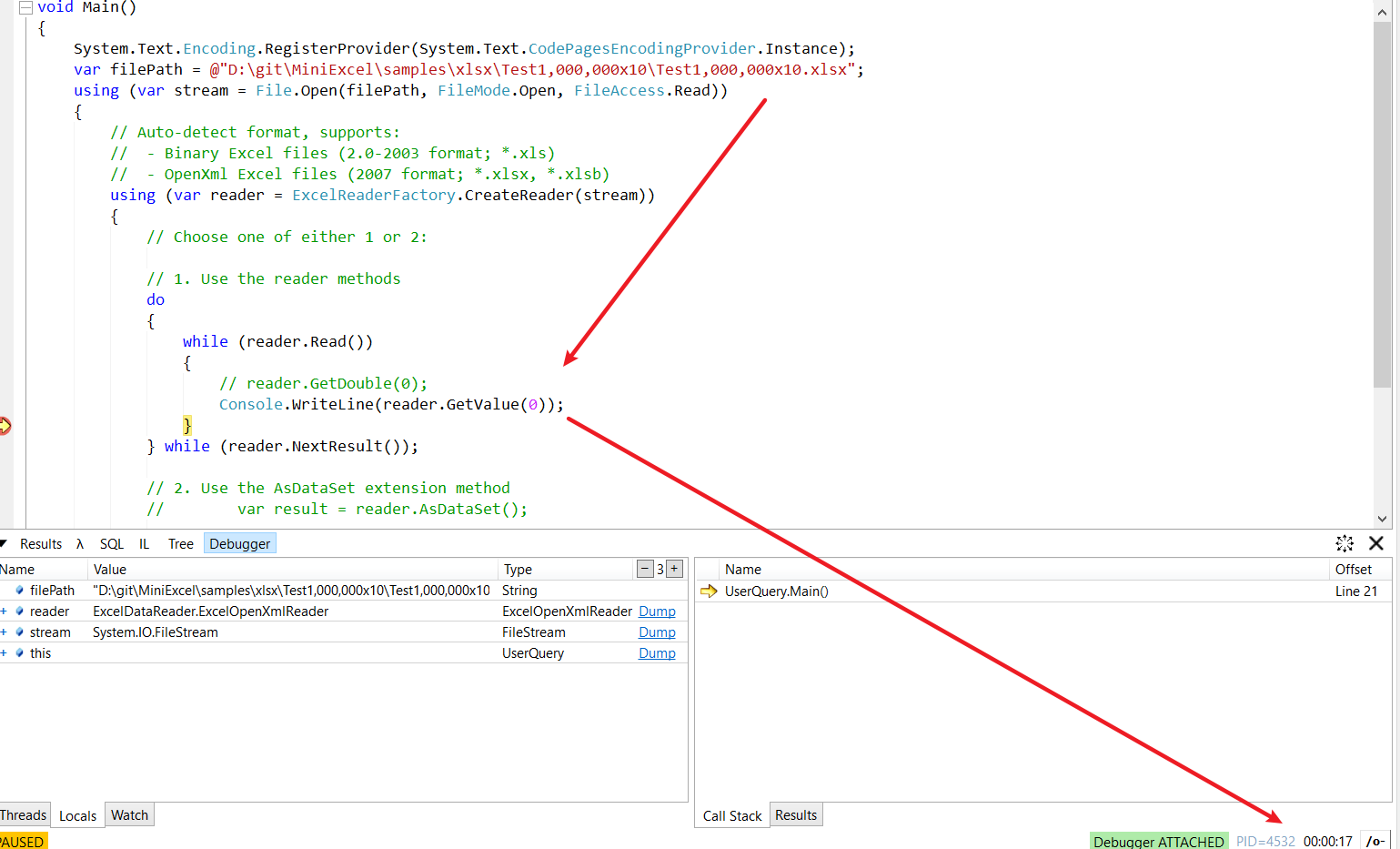Click the detach results panel arrows icon
Screen dimensions: 1400x849
point(1345,543)
